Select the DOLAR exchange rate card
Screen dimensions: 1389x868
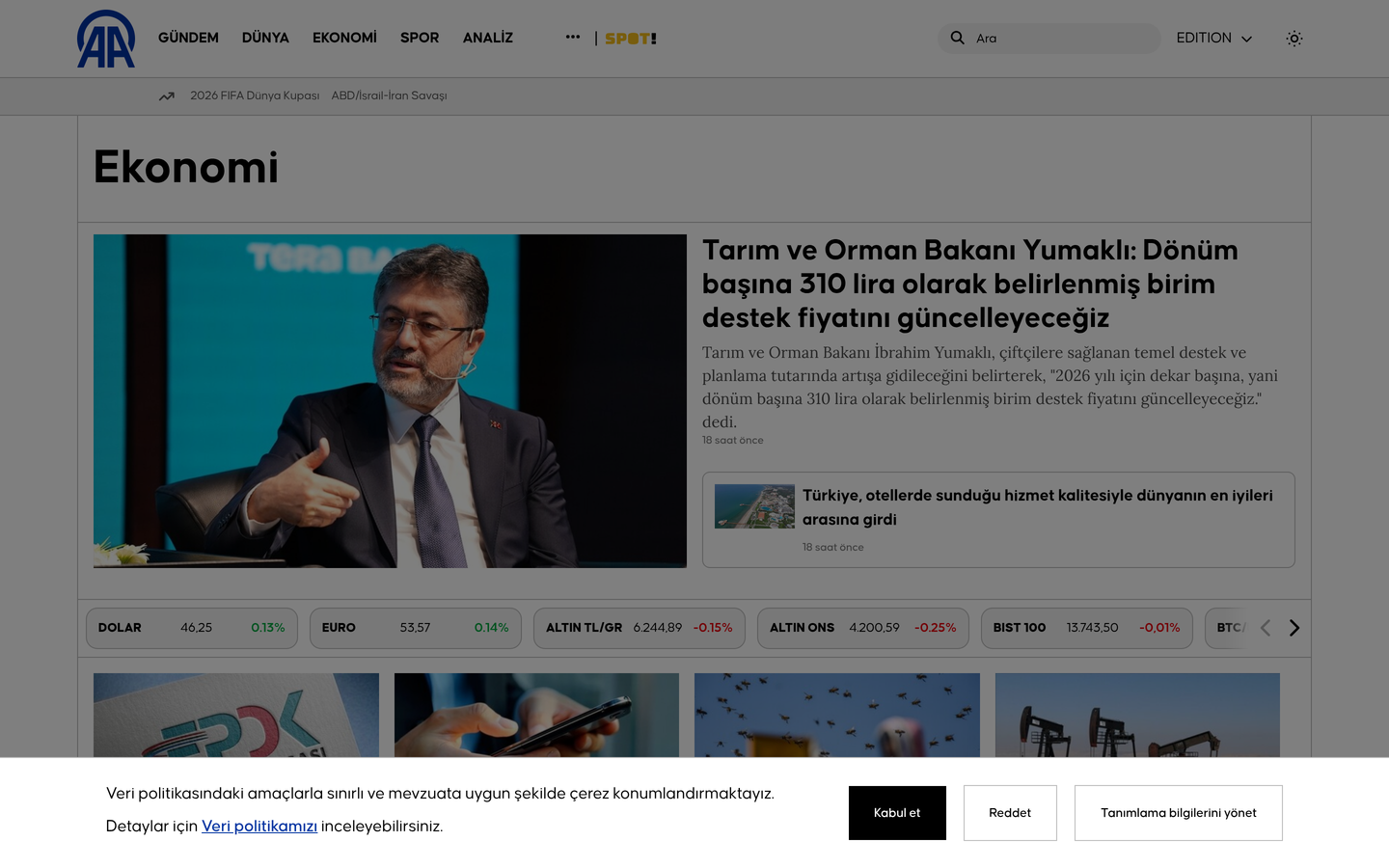(x=192, y=628)
